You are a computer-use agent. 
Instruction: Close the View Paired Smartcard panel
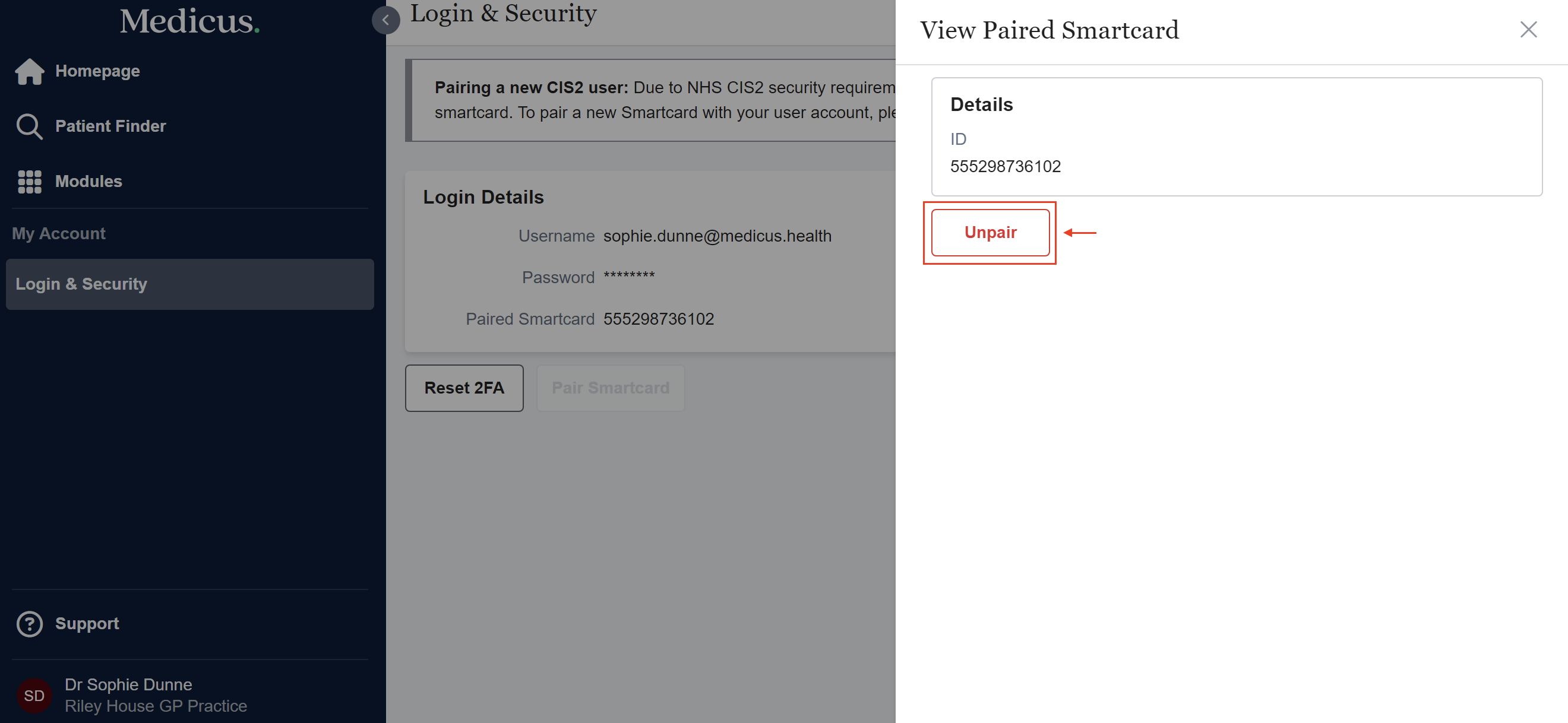click(x=1528, y=30)
